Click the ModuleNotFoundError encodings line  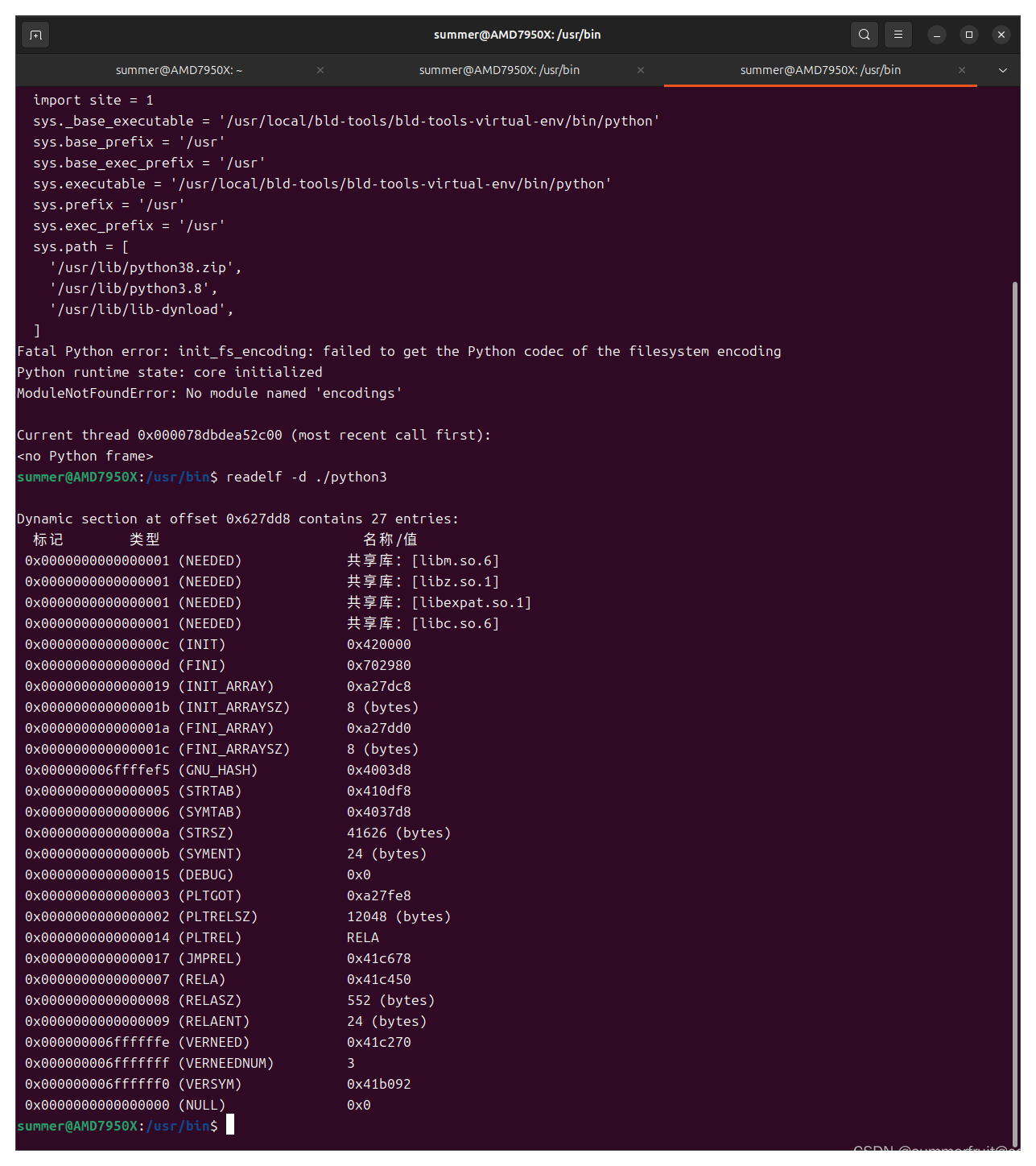(x=209, y=393)
